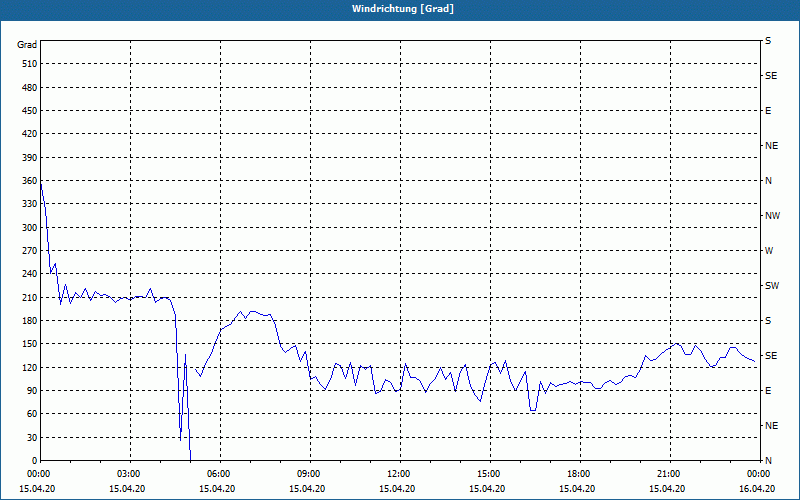This screenshot has width=800, height=500.
Task: Click the NW compass label
Action: click(772, 216)
